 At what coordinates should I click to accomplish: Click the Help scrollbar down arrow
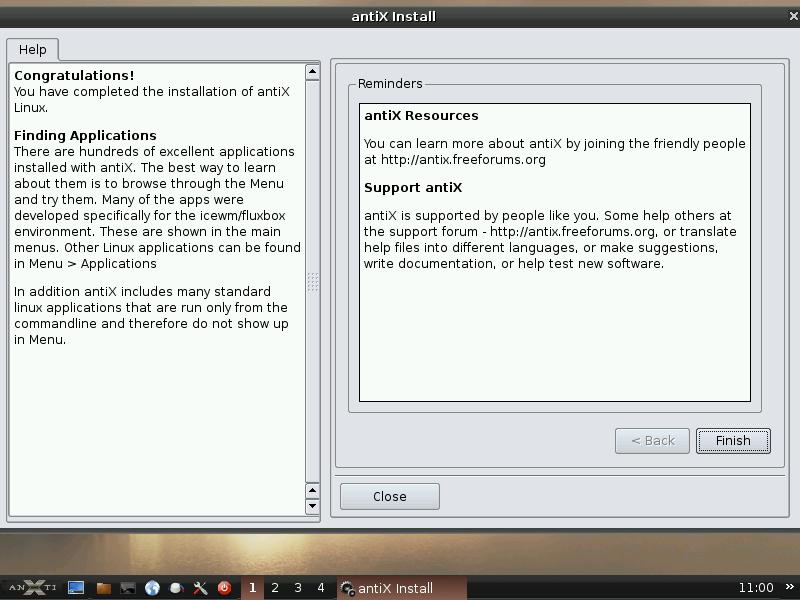click(312, 506)
